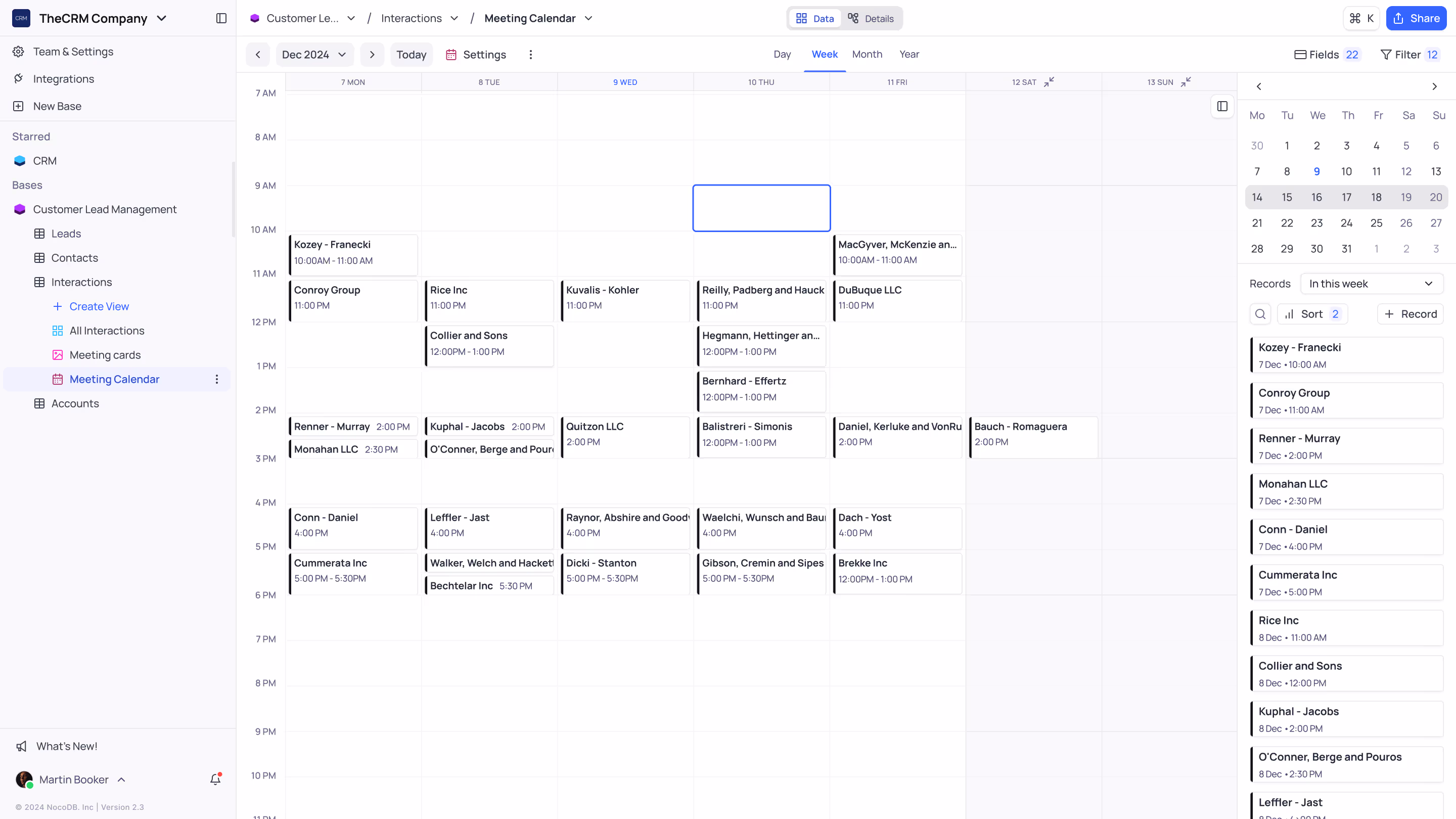Collapse the 12 SAT column
Image resolution: width=1456 pixels, height=819 pixels.
point(1049,82)
